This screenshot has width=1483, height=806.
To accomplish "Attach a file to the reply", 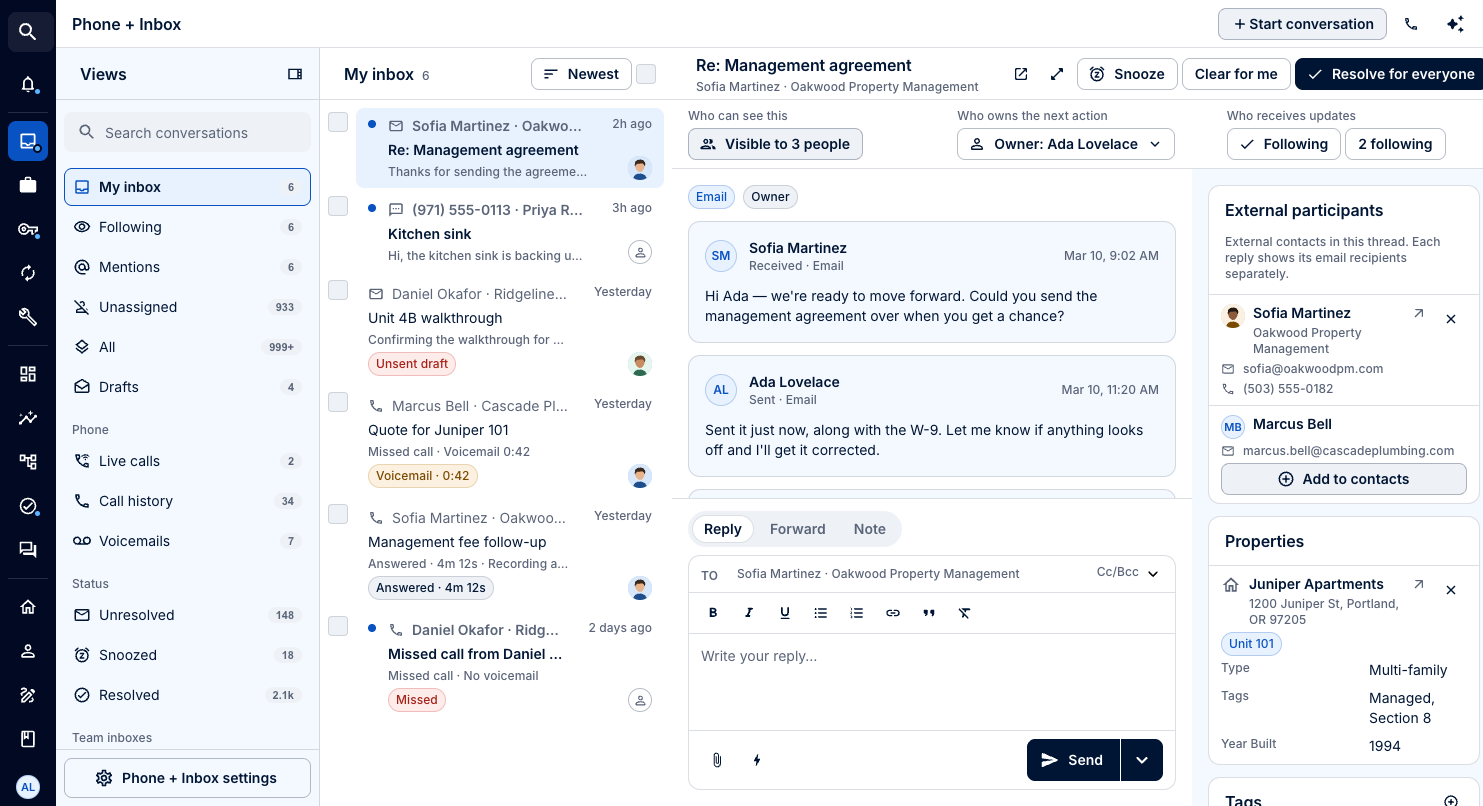I will pyautogui.click(x=717, y=760).
